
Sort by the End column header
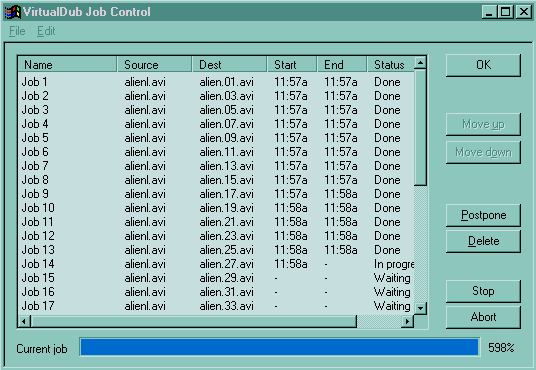coord(342,65)
